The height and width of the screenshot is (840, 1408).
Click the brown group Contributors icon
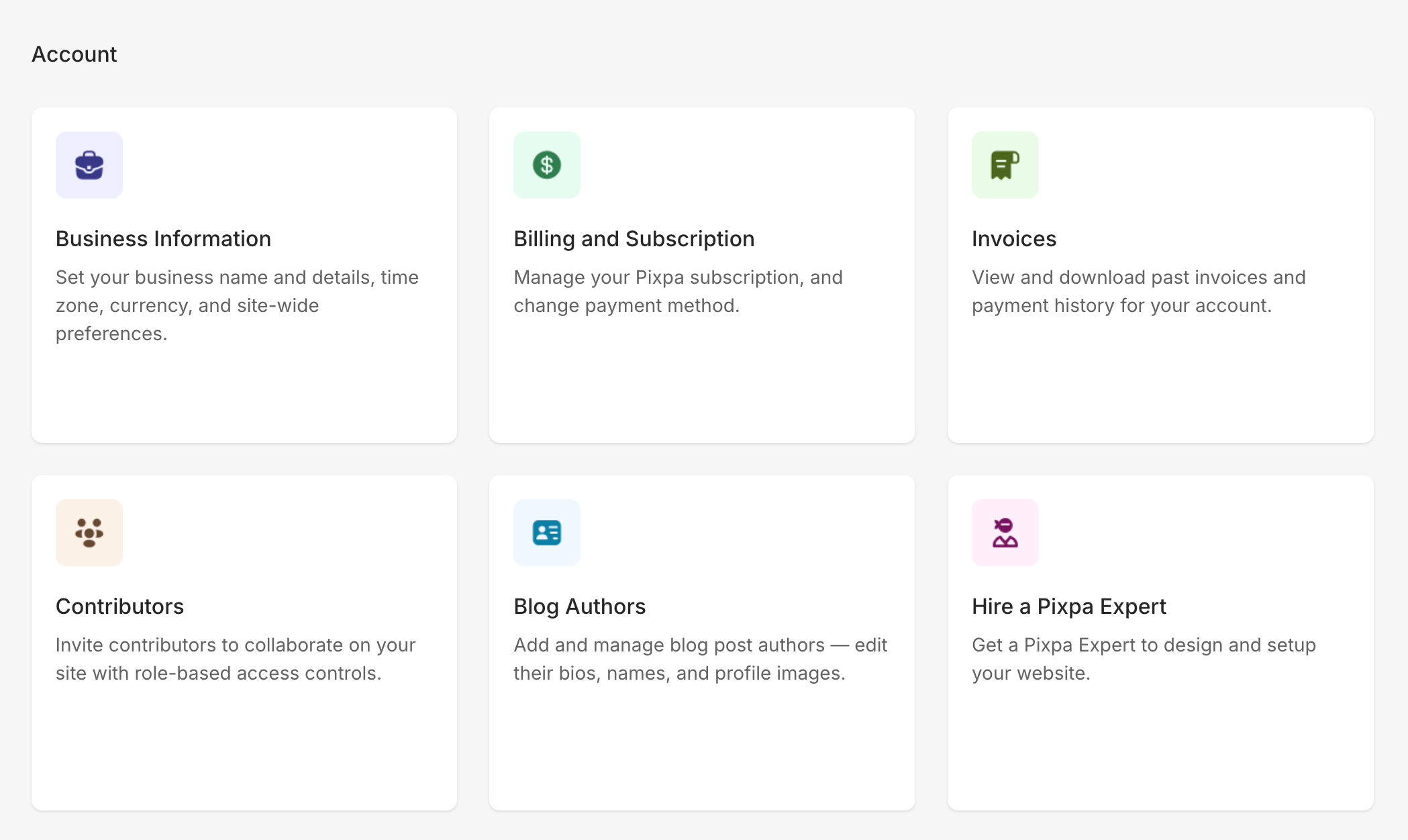click(89, 533)
